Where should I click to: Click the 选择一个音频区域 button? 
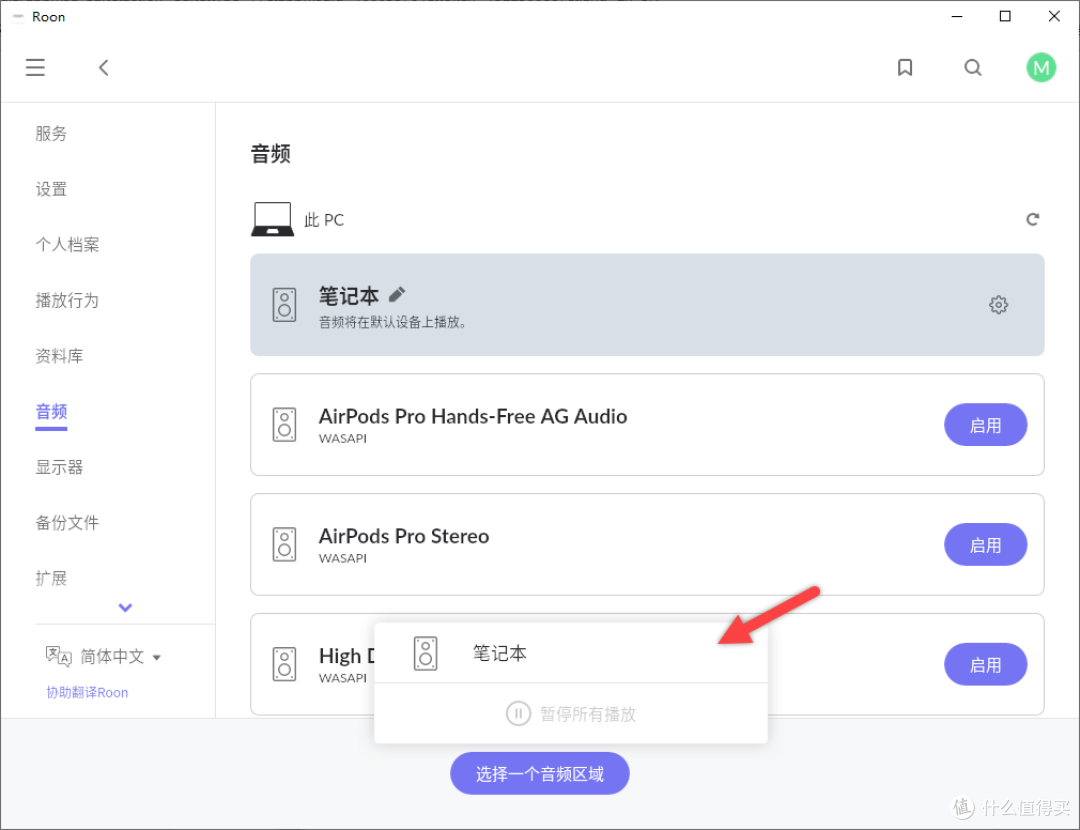pyautogui.click(x=540, y=774)
